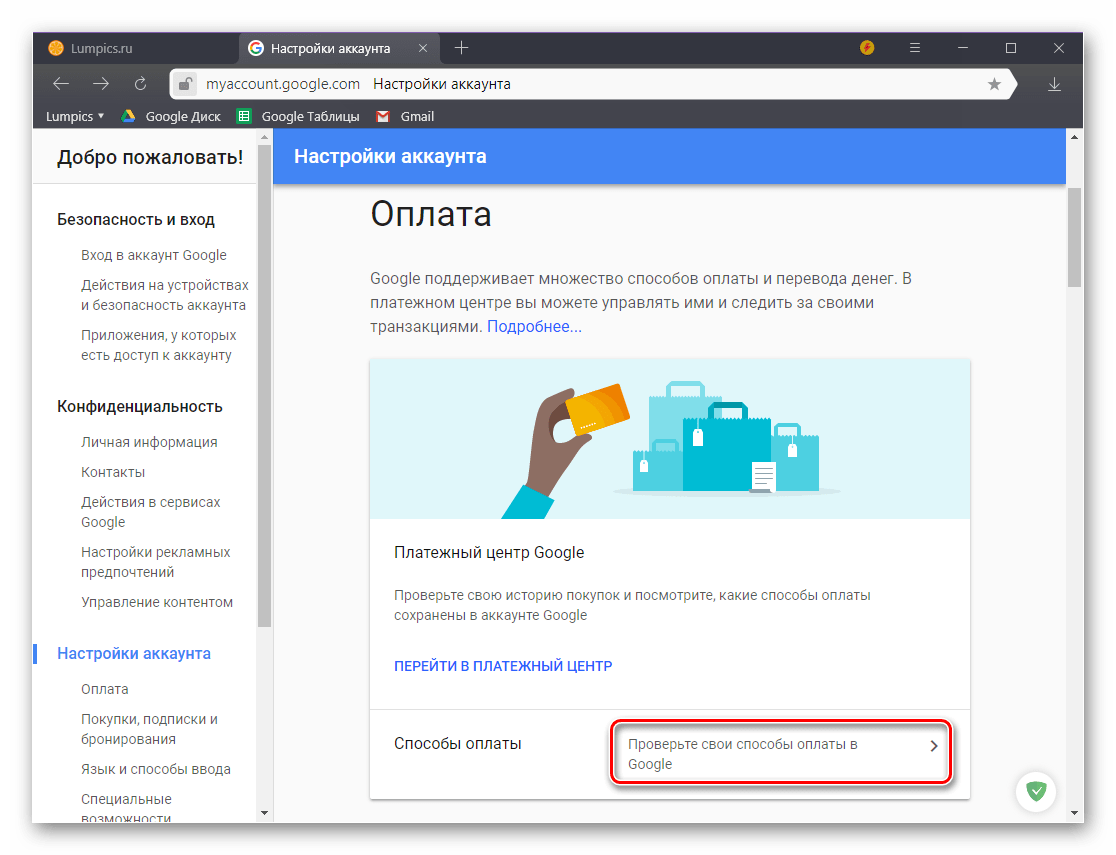Image resolution: width=1116 pixels, height=855 pixels.
Task: Open Google Таблицы bookmark
Action: [x=299, y=116]
